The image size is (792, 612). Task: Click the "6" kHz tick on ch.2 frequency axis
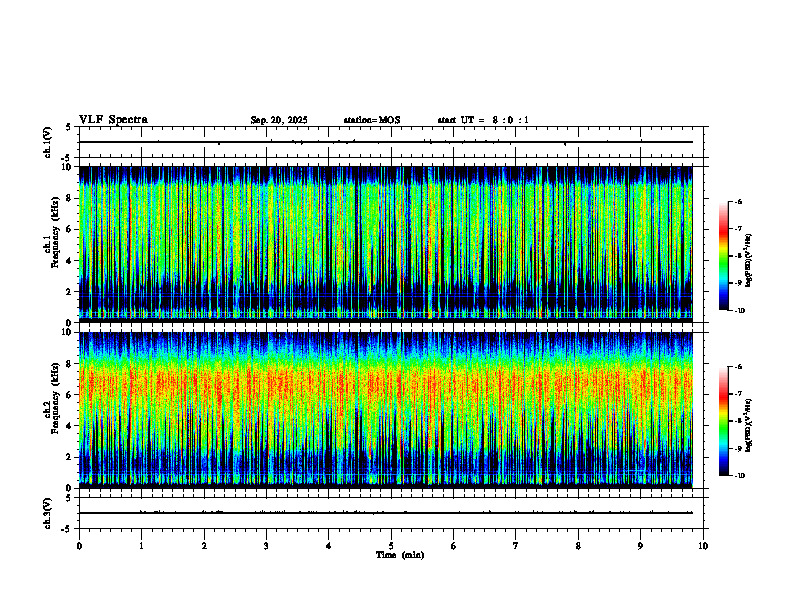coord(70,395)
